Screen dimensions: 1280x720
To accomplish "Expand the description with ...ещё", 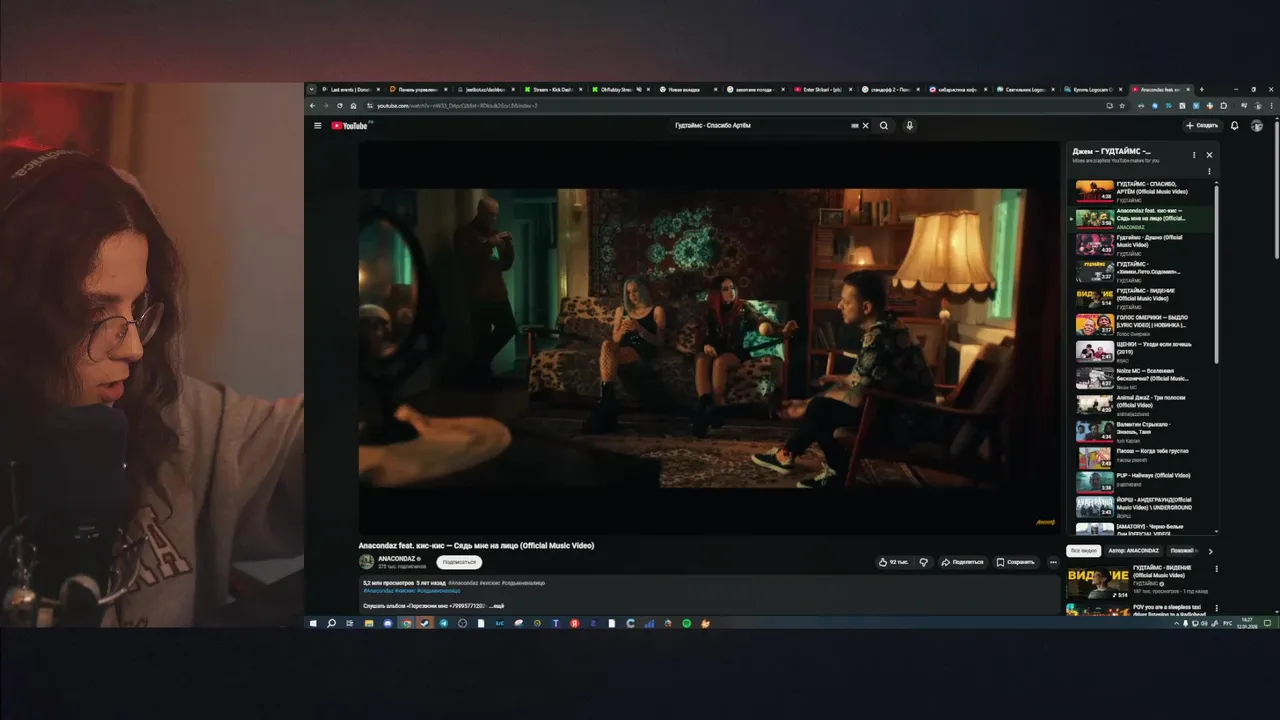I will click(x=497, y=606).
